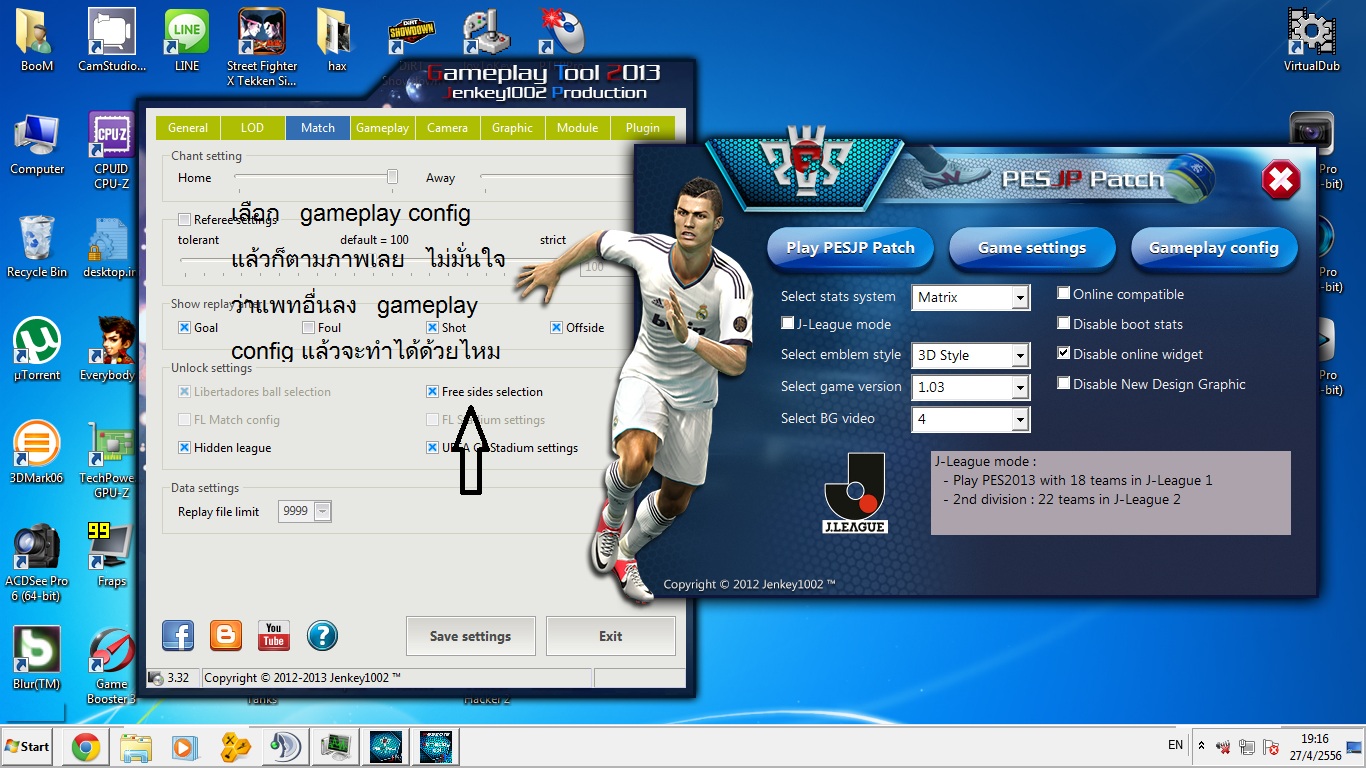Open Windows Media Player from the taskbar

coord(185,747)
